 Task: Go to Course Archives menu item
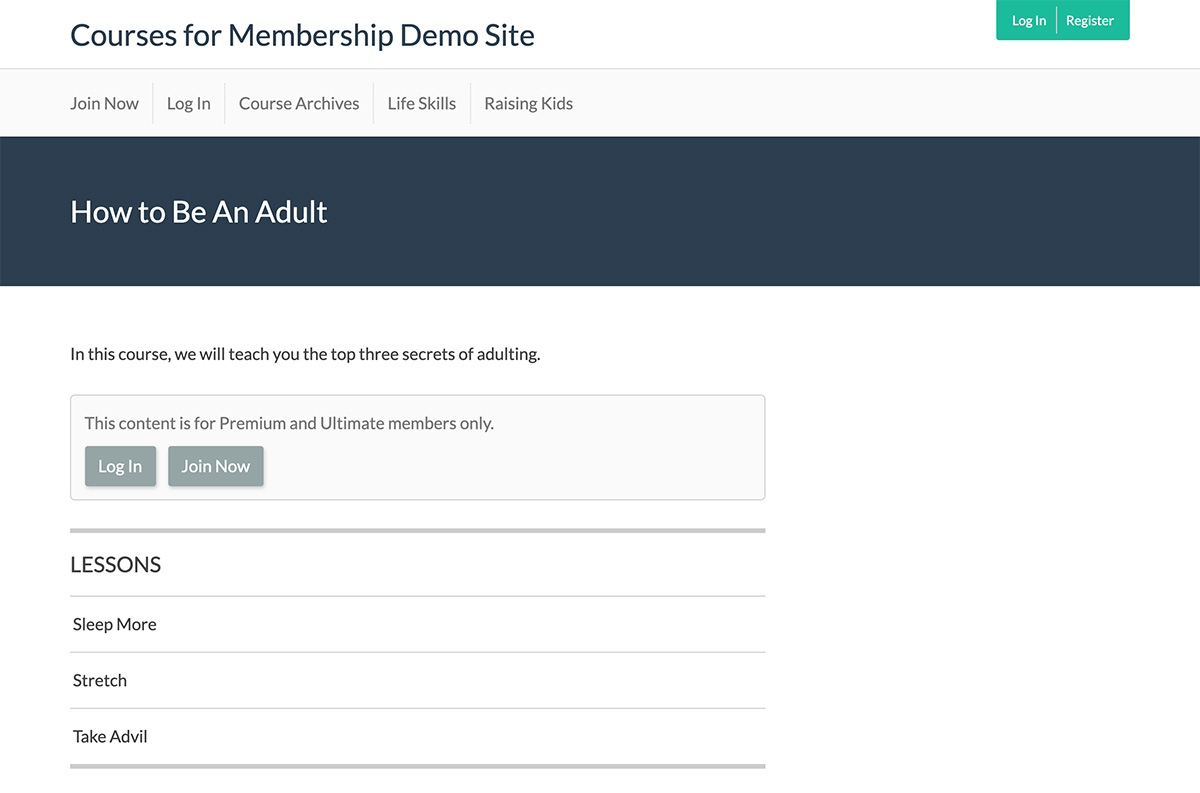click(299, 103)
